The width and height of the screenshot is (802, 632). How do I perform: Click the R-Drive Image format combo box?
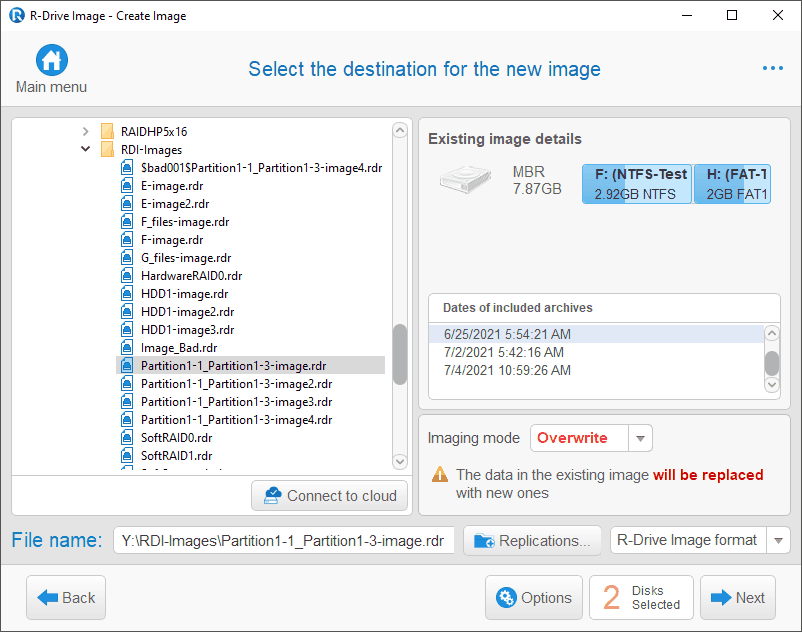coord(700,540)
